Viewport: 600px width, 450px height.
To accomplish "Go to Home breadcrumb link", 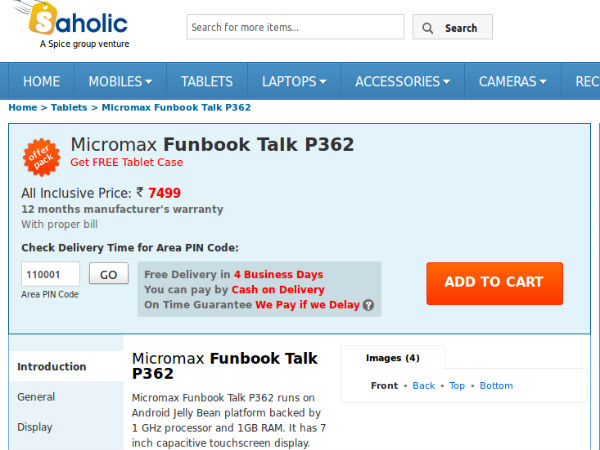I will [x=22, y=107].
